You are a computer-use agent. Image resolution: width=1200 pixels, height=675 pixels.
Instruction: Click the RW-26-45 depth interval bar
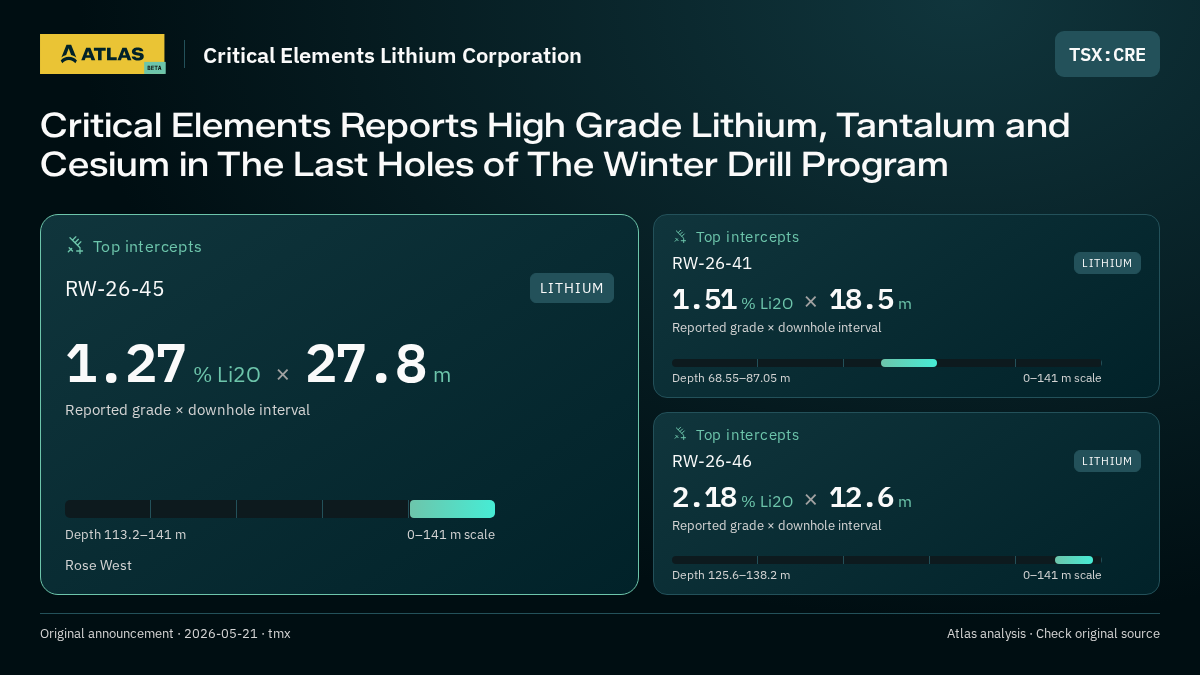(280, 509)
